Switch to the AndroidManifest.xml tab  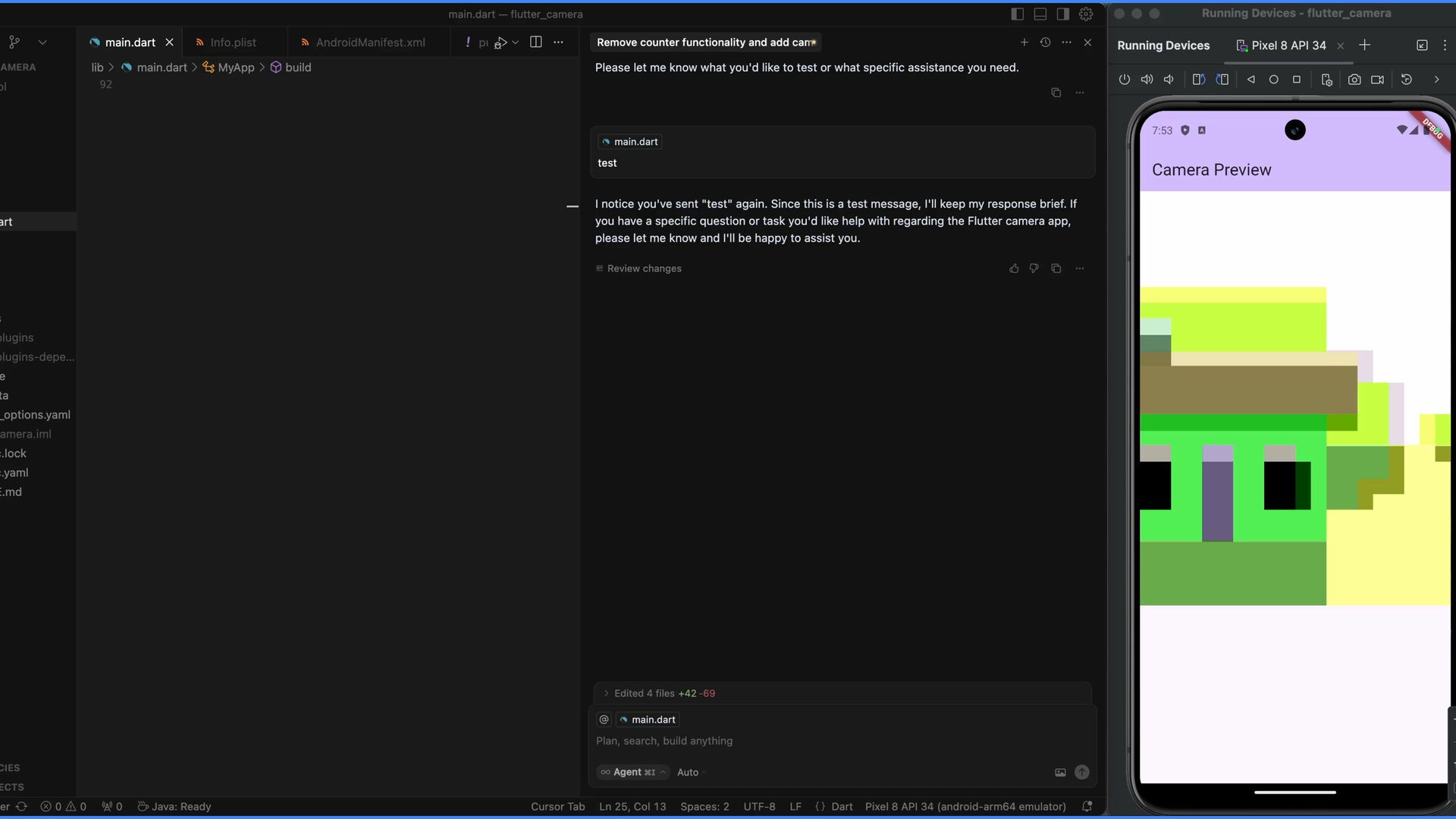(x=369, y=42)
